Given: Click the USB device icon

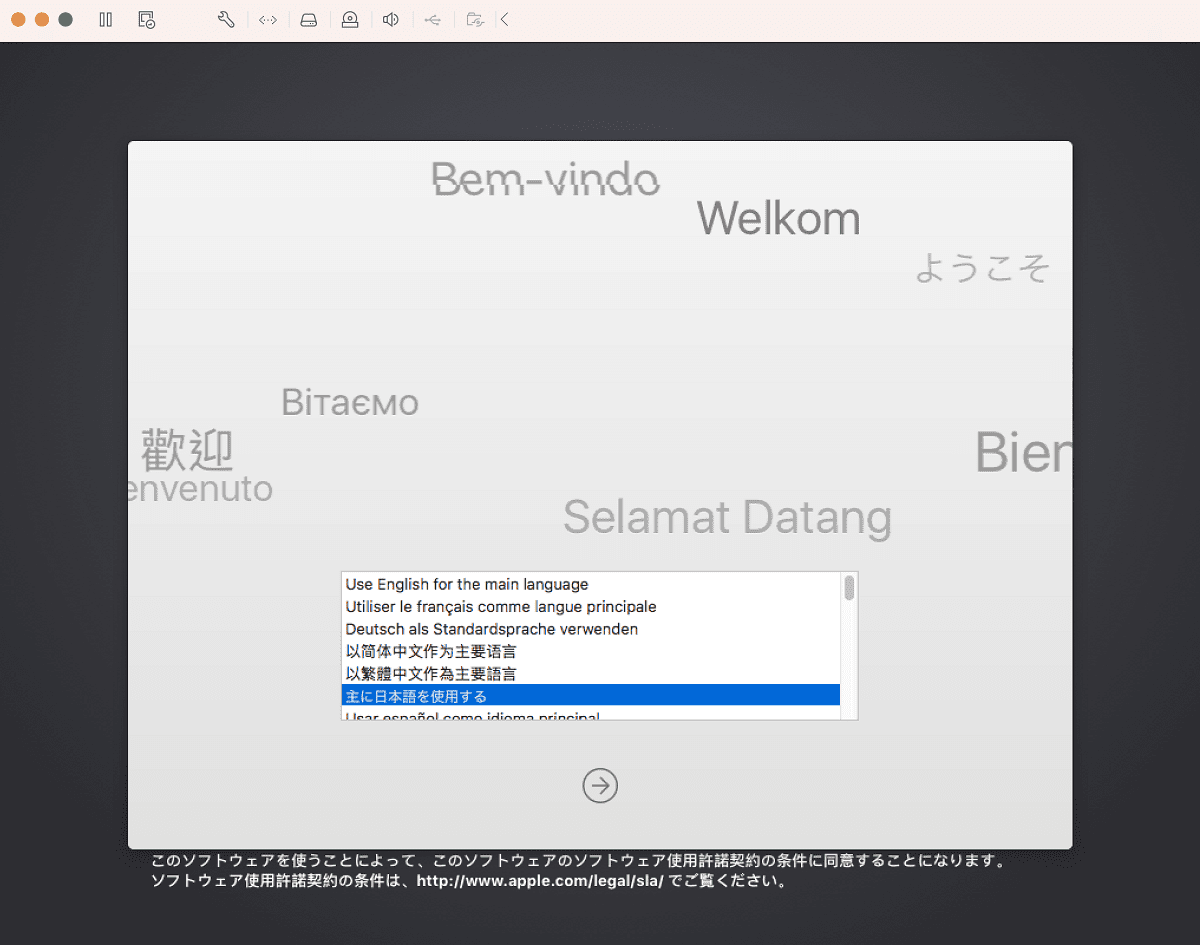Looking at the screenshot, I should 432,19.
